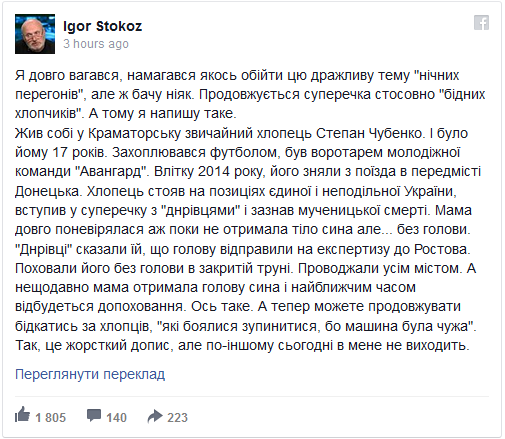Click the line starting 'Поховали його без голови'
Screen dimensions: 505x439
[x=245, y=268]
